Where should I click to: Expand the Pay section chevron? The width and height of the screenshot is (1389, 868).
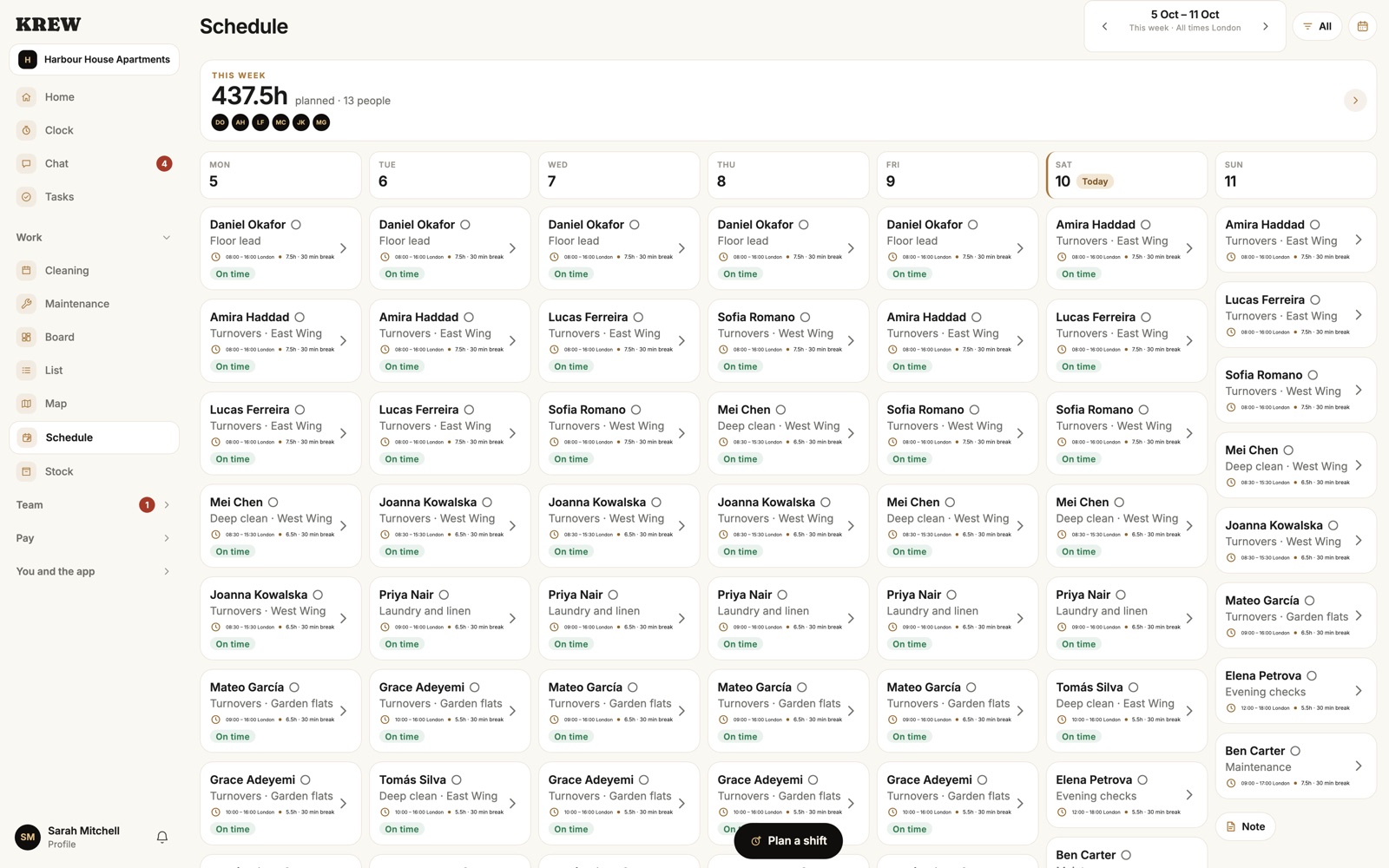pyautogui.click(x=167, y=538)
